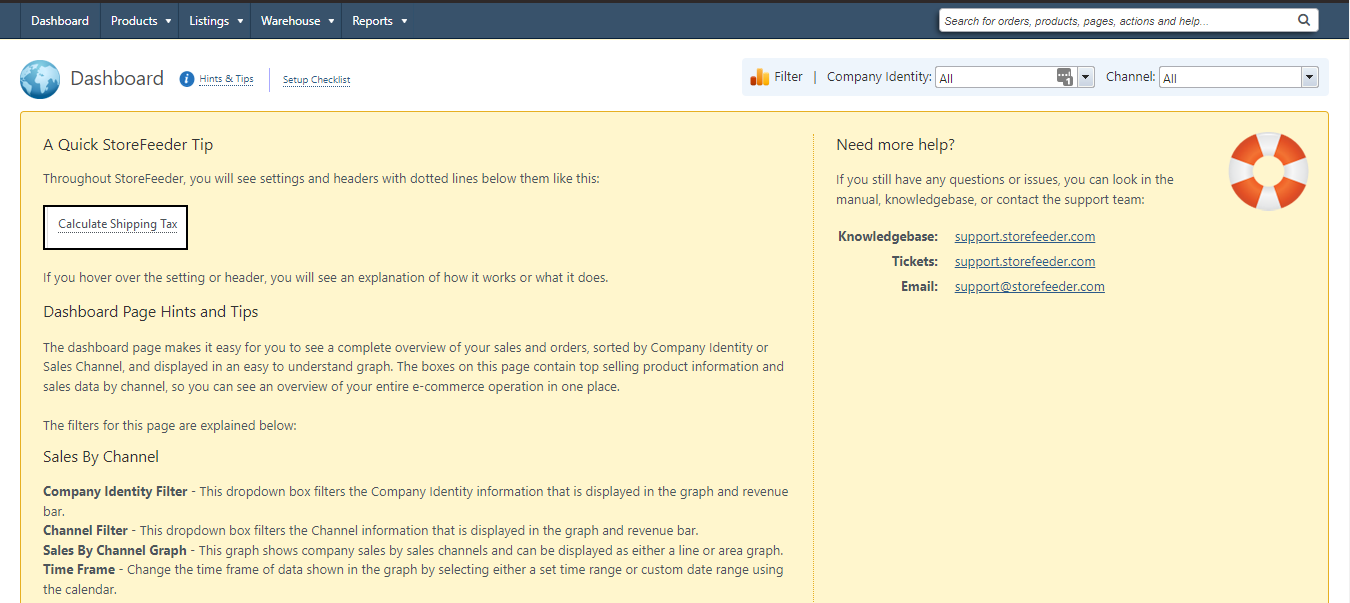Expand the Company Identity dropdown arrow
The height and width of the screenshot is (603, 1350).
(x=1086, y=77)
